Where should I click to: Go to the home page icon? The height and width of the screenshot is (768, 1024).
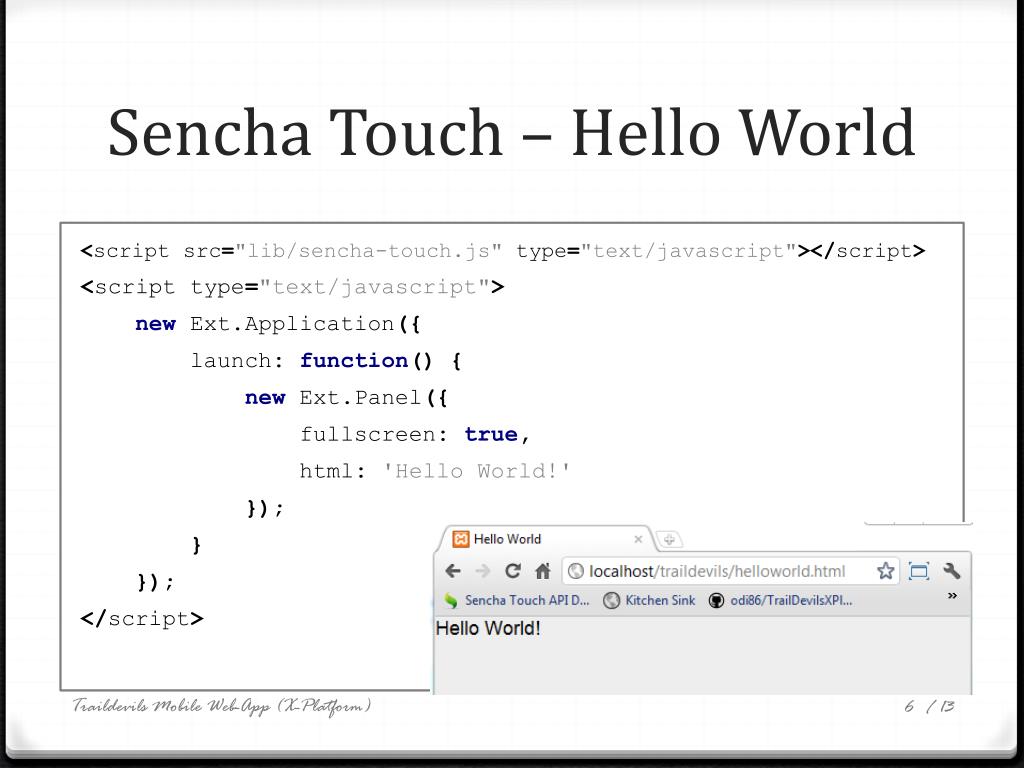[543, 571]
